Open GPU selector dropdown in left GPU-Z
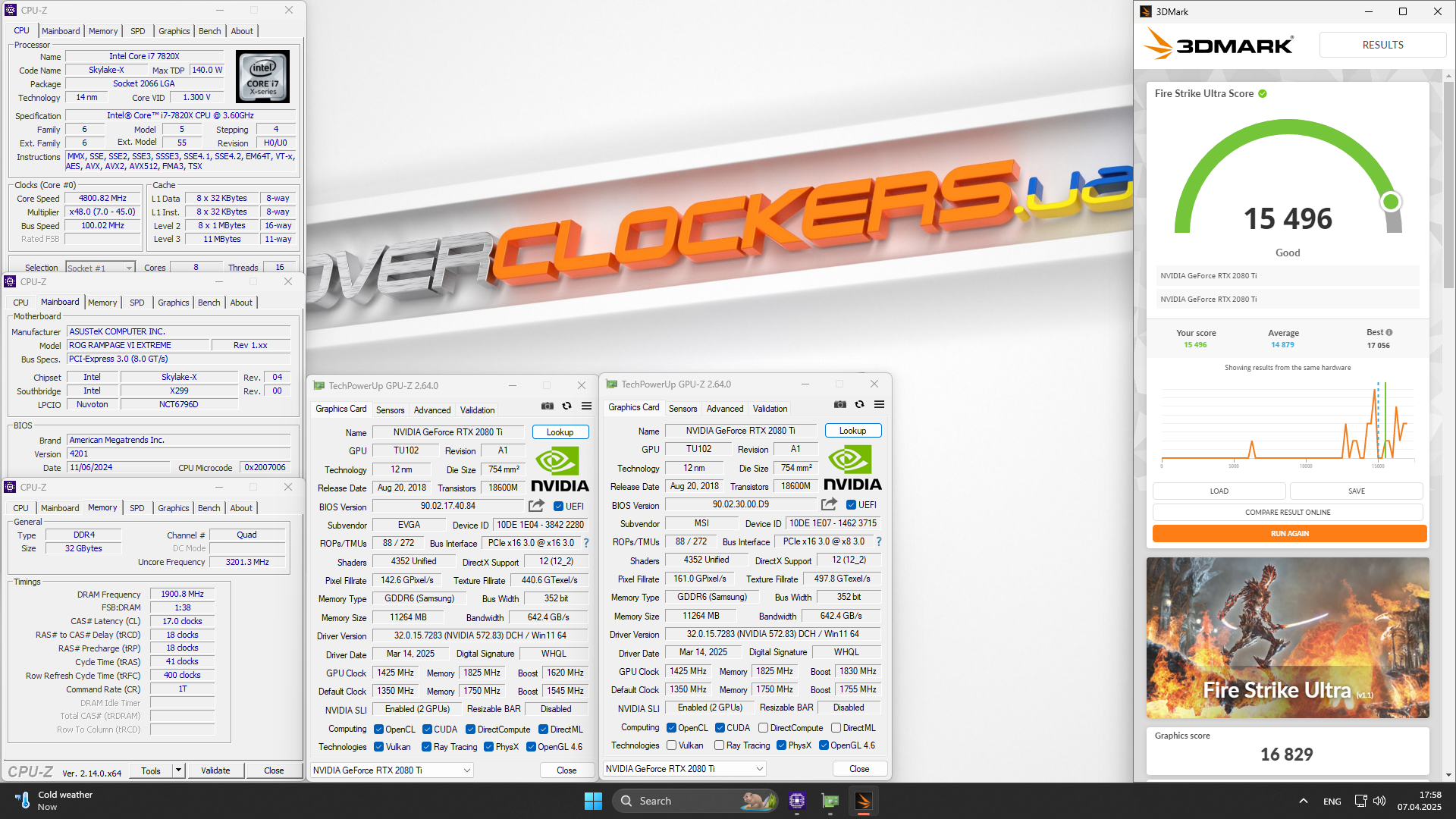1456x819 pixels. [392, 770]
